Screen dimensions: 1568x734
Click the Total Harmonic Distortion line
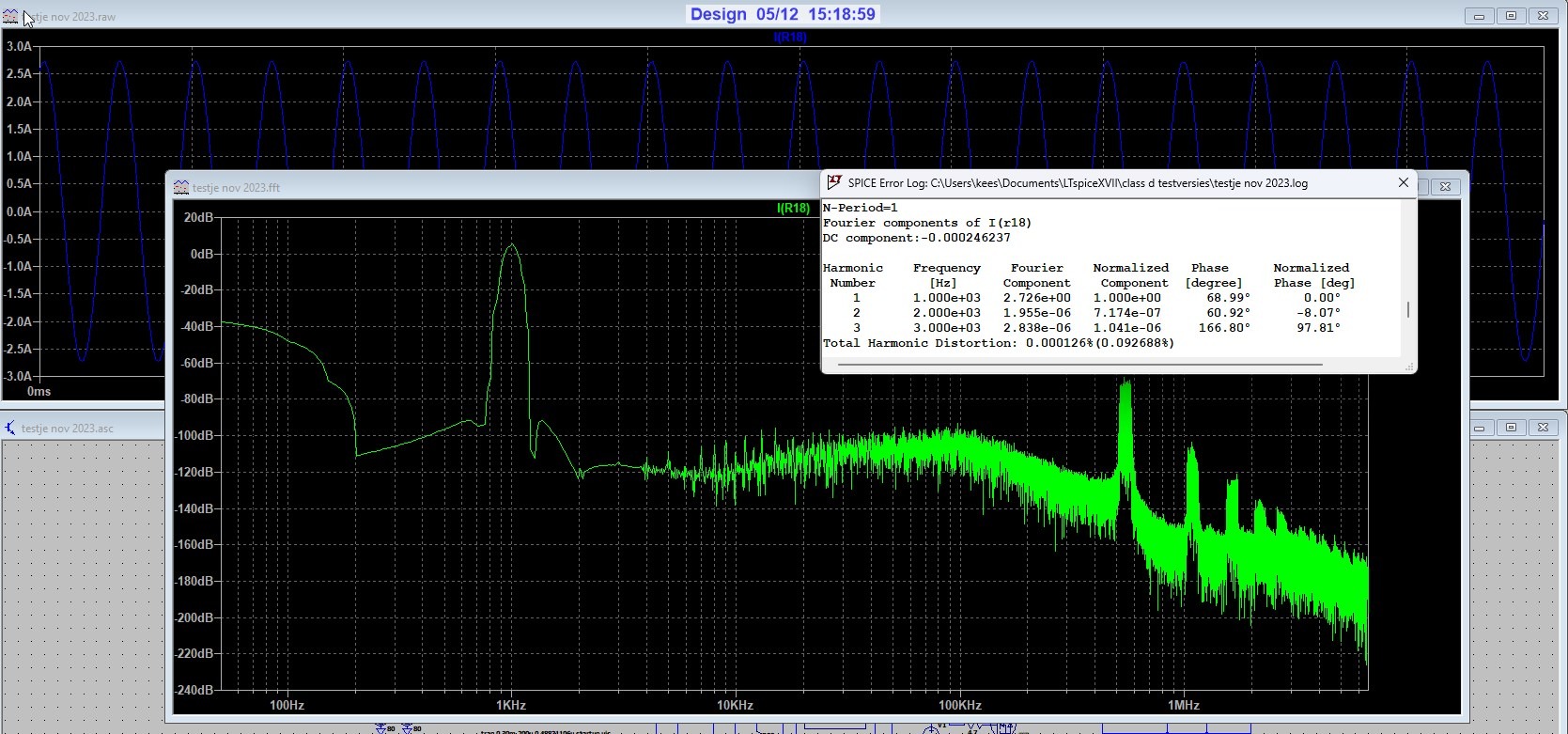999,343
